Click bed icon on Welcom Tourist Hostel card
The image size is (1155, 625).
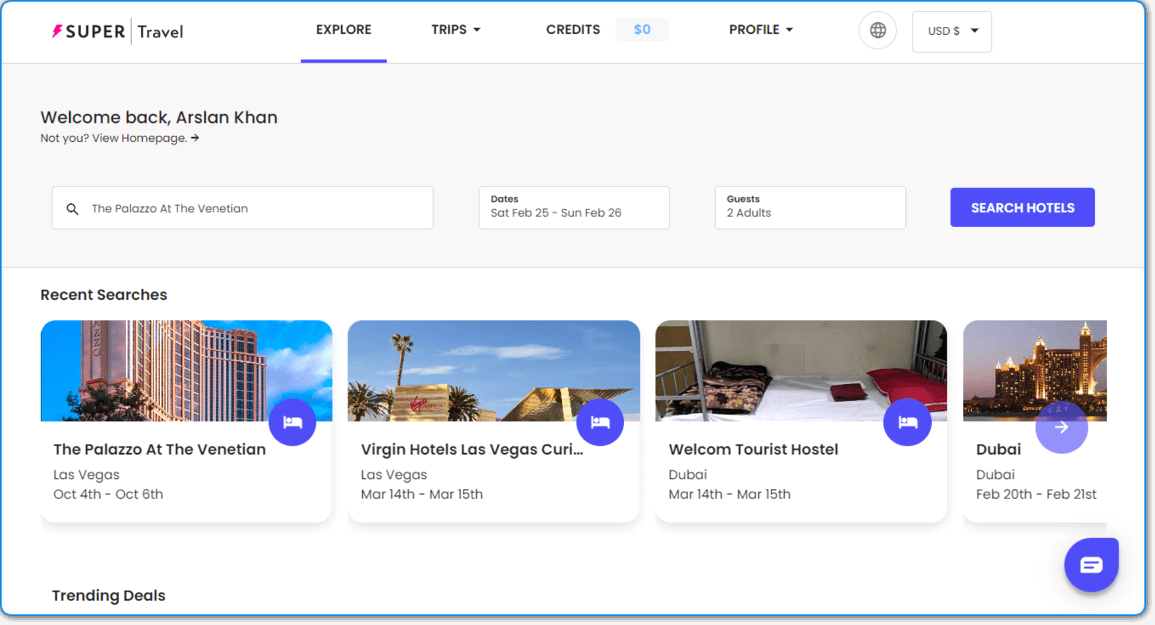point(908,422)
